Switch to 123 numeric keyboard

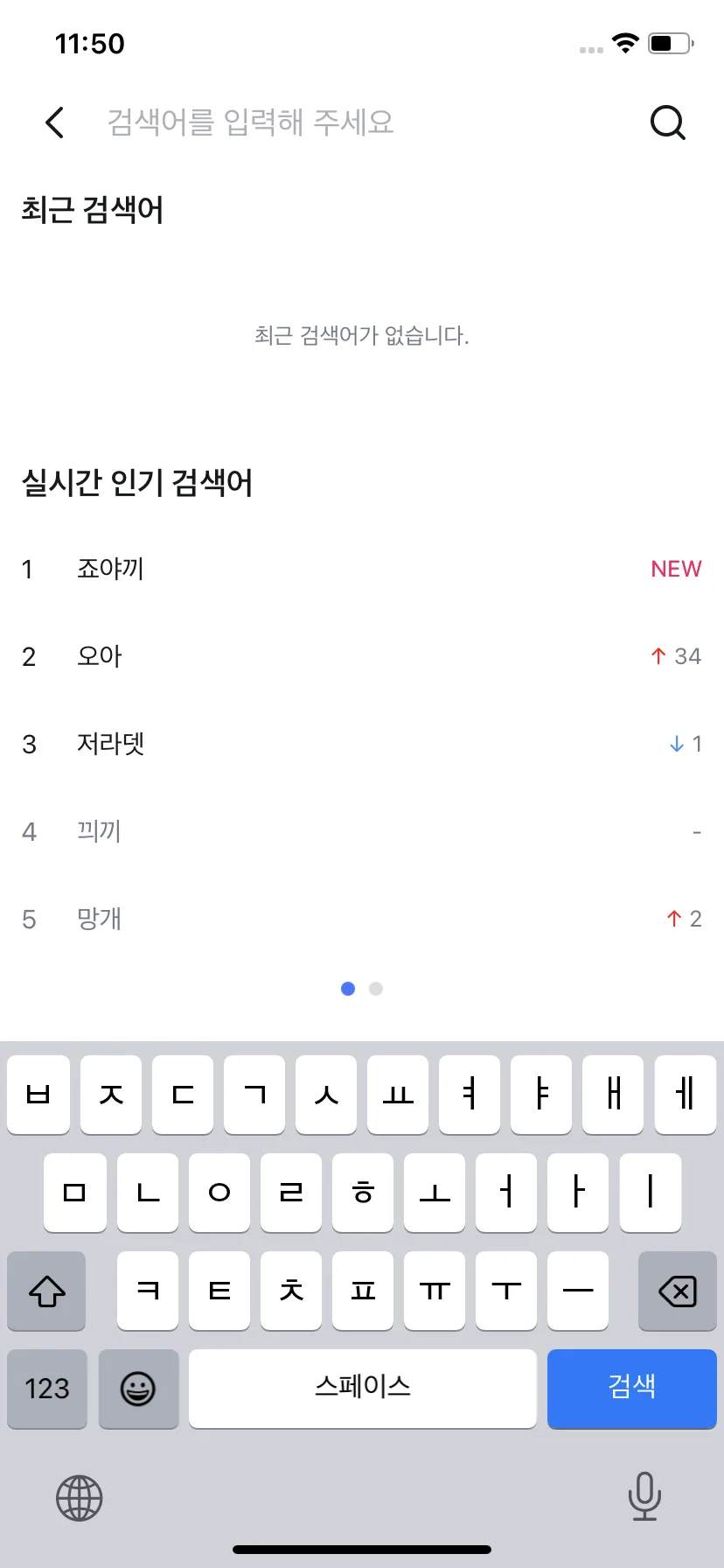click(x=47, y=1389)
